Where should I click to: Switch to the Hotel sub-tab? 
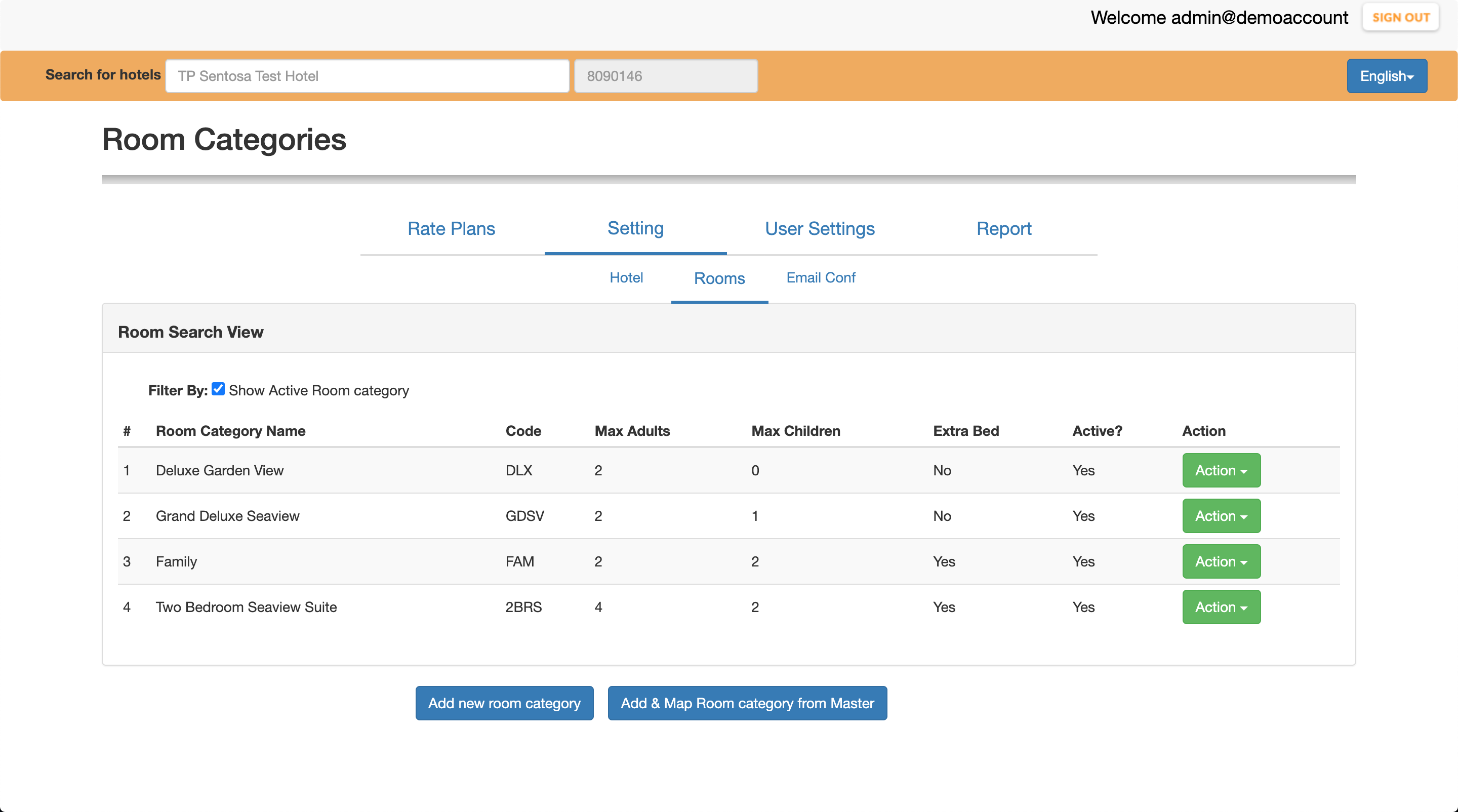tap(626, 278)
